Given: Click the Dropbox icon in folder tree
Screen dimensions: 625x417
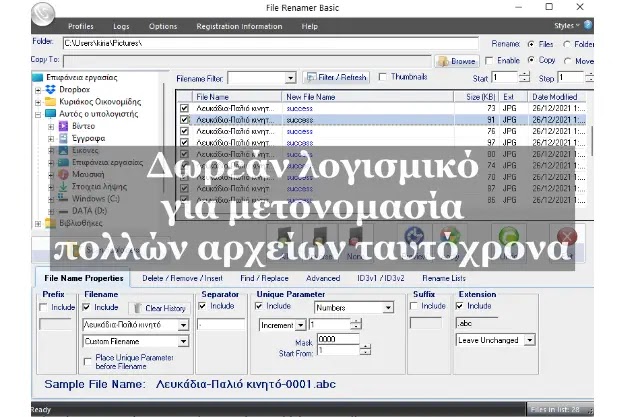Looking at the screenshot, I should point(51,89).
